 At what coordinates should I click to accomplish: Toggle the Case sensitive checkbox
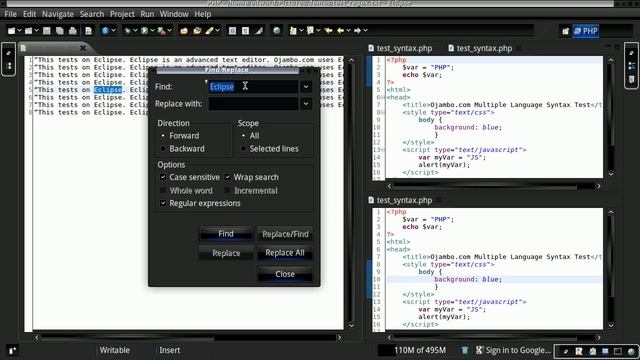click(163, 177)
